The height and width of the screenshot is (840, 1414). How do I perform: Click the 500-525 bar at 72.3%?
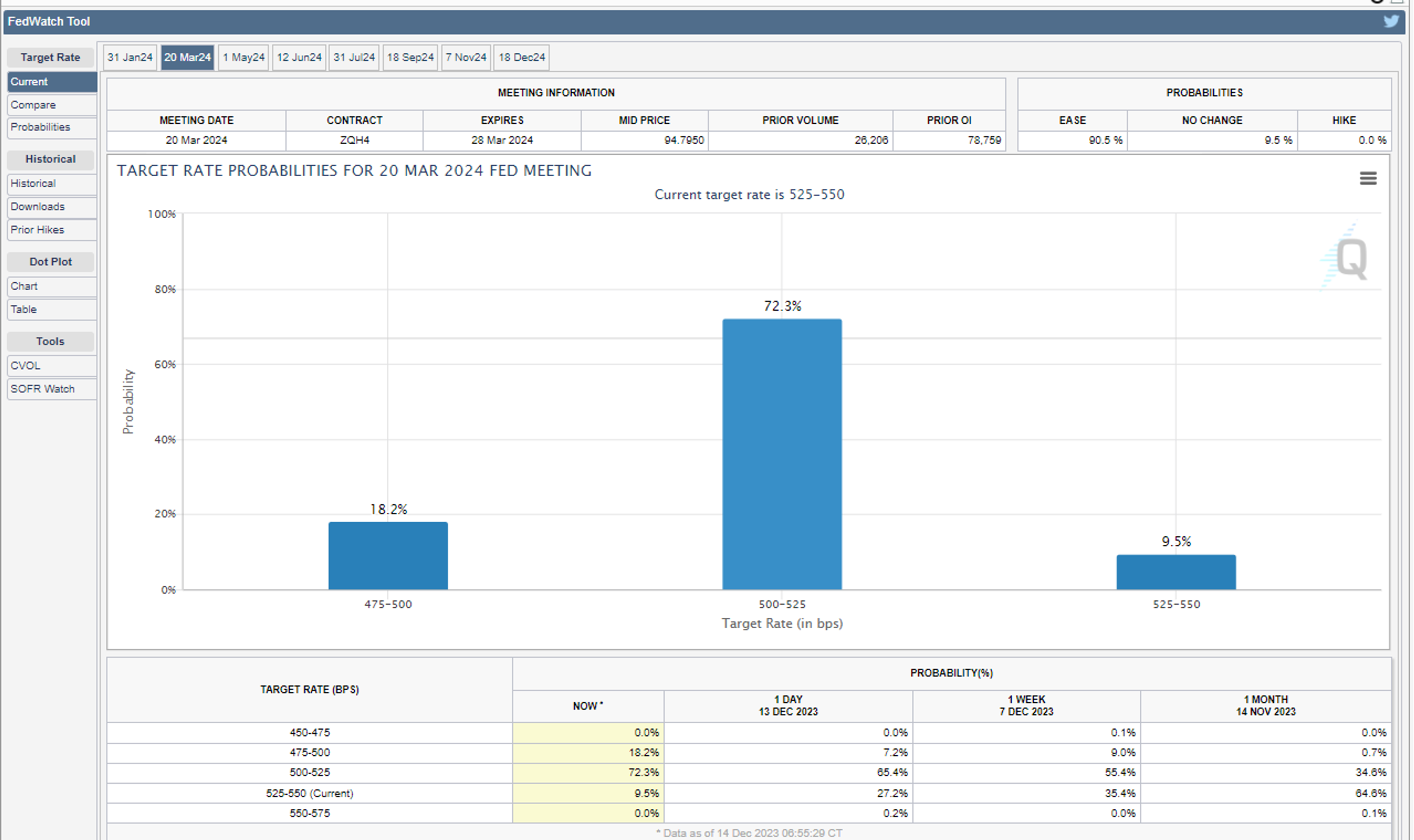[x=782, y=454]
